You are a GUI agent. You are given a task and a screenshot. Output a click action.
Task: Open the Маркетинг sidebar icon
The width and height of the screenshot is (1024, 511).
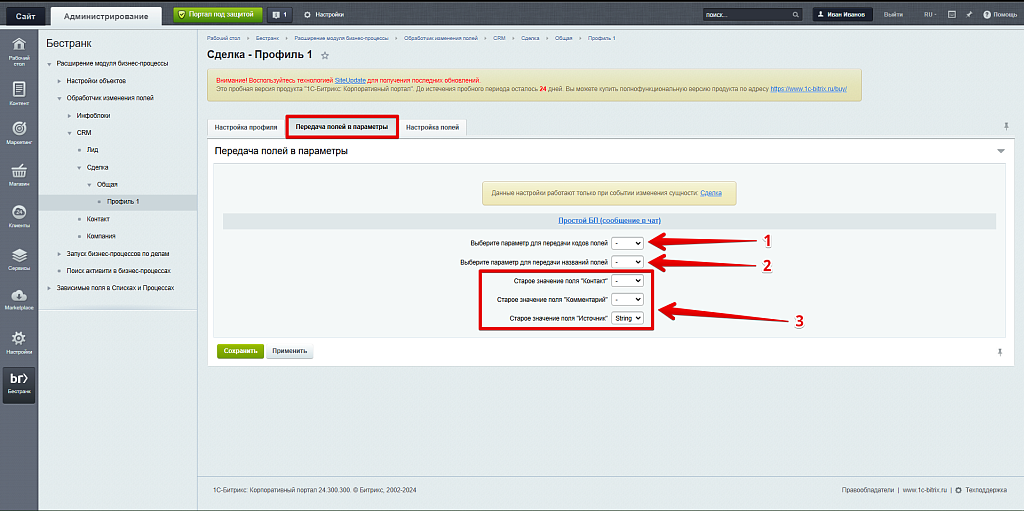pyautogui.click(x=18, y=130)
